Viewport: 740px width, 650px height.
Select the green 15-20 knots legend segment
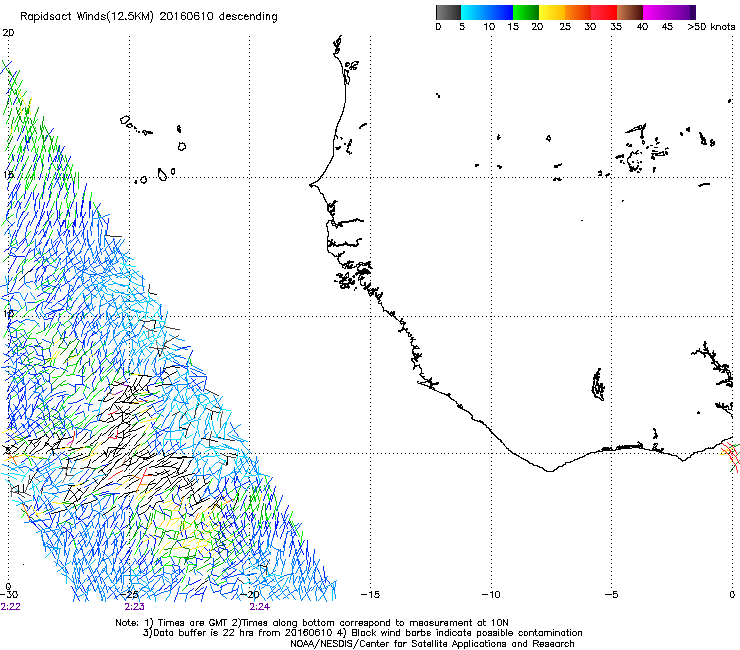(x=526, y=12)
